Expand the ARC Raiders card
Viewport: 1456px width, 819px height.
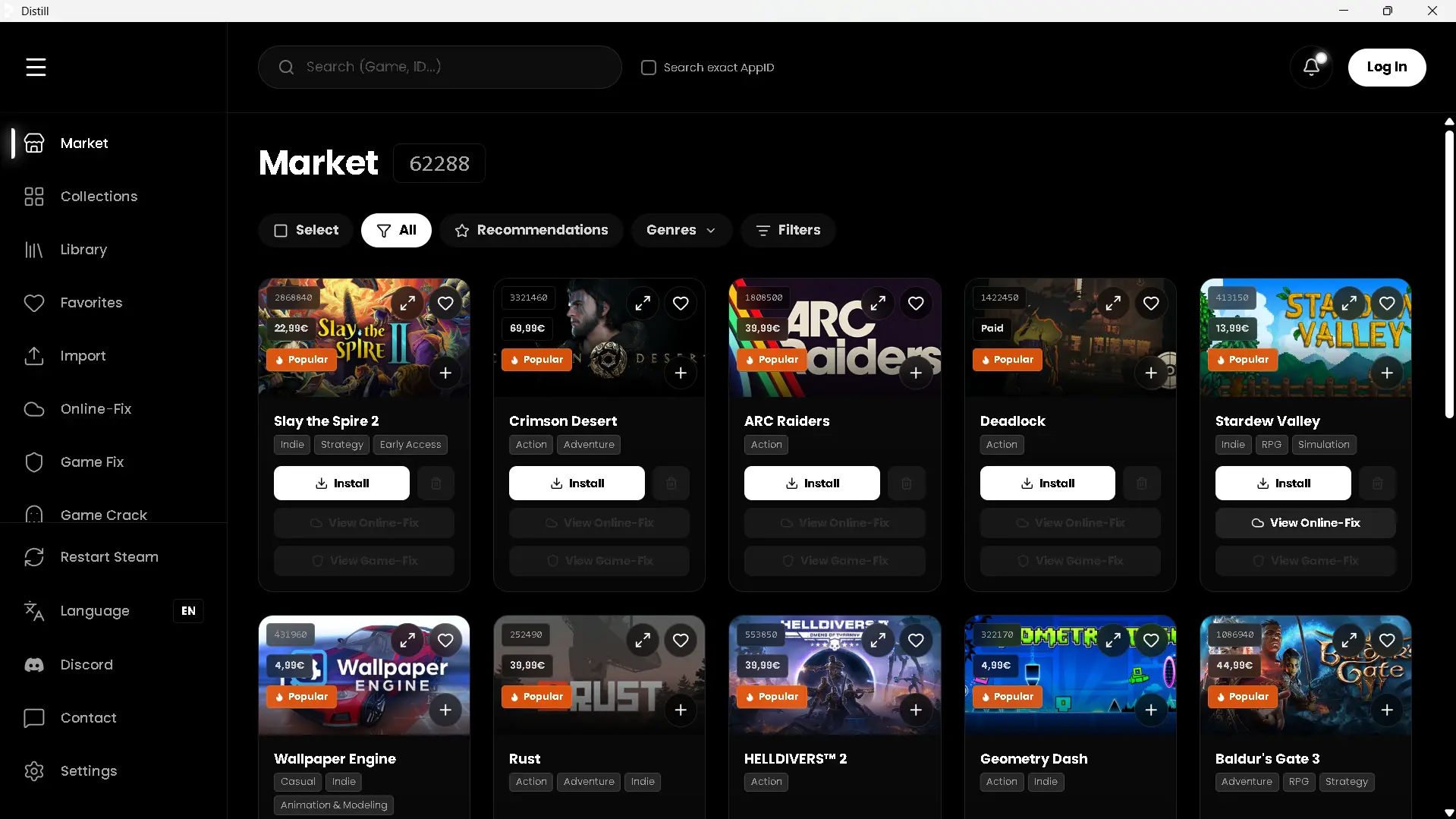tap(878, 304)
